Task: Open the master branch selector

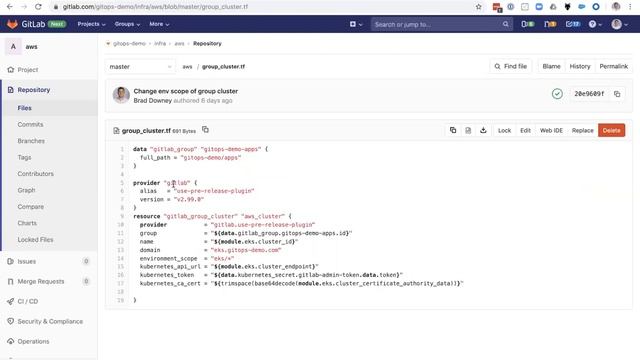Action: (140, 67)
